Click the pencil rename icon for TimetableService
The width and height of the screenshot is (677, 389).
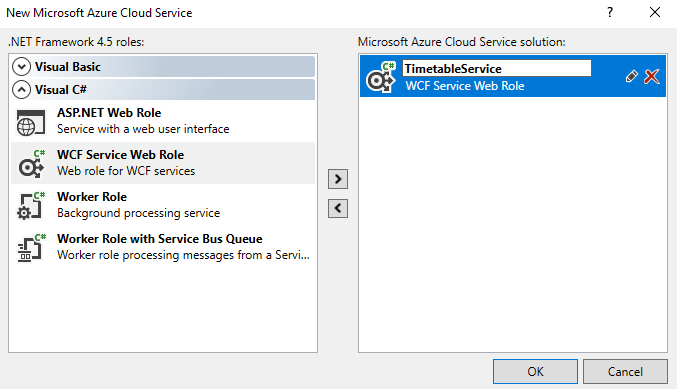tap(631, 76)
